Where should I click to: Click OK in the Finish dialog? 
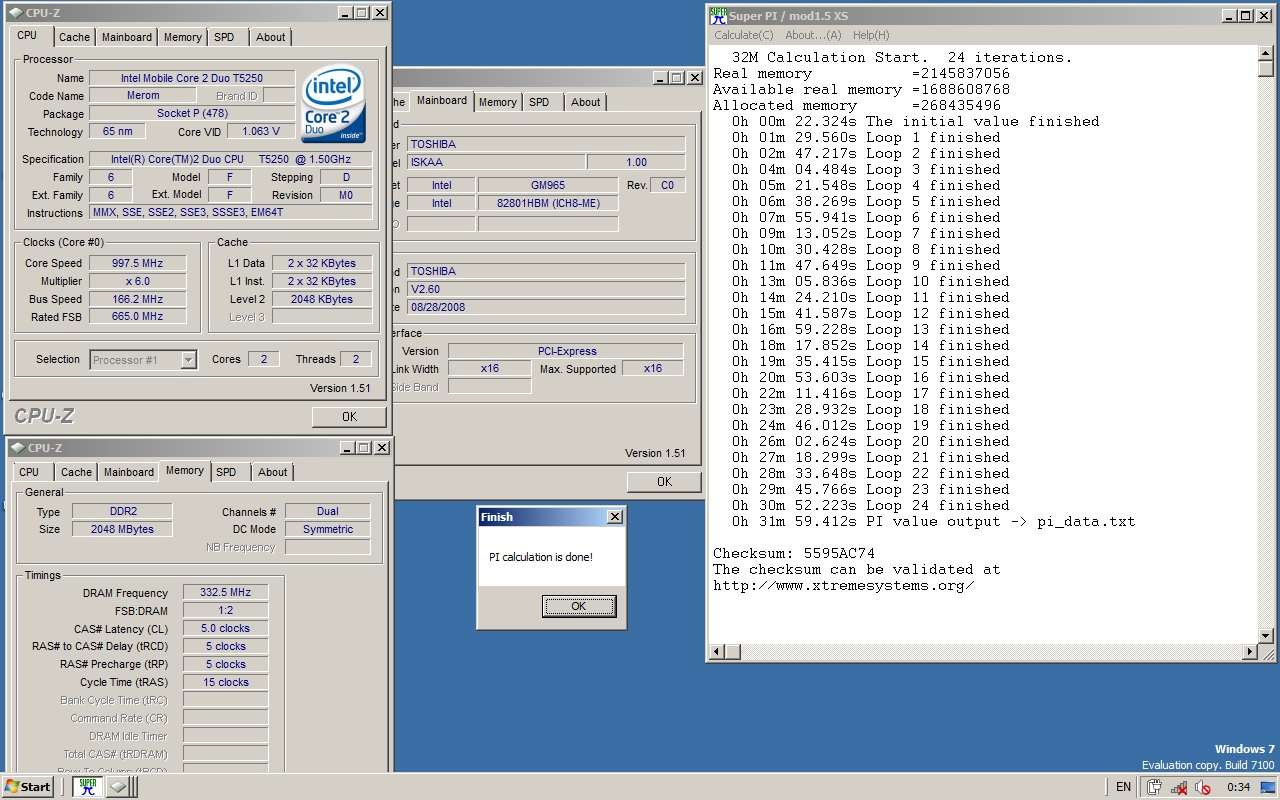click(578, 606)
